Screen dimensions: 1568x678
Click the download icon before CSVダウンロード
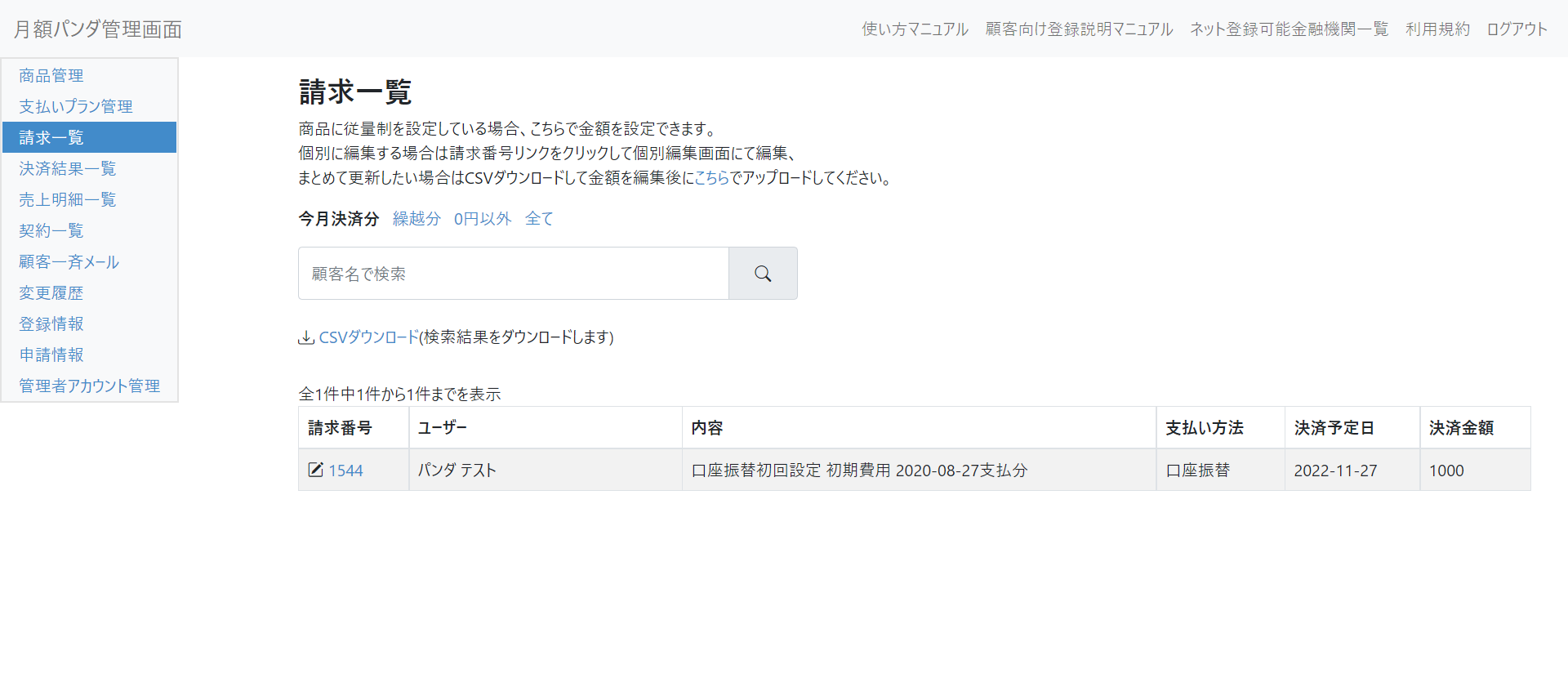306,337
